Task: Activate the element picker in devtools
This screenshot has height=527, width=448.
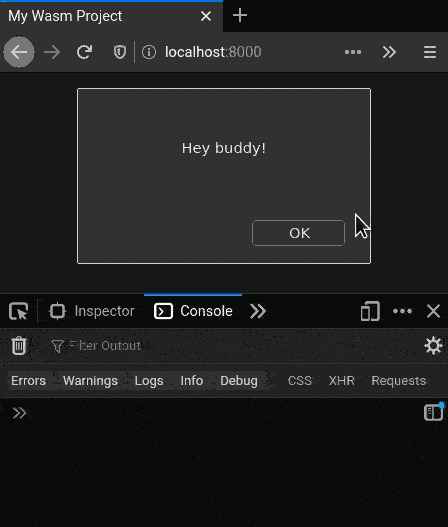Action: (18, 311)
